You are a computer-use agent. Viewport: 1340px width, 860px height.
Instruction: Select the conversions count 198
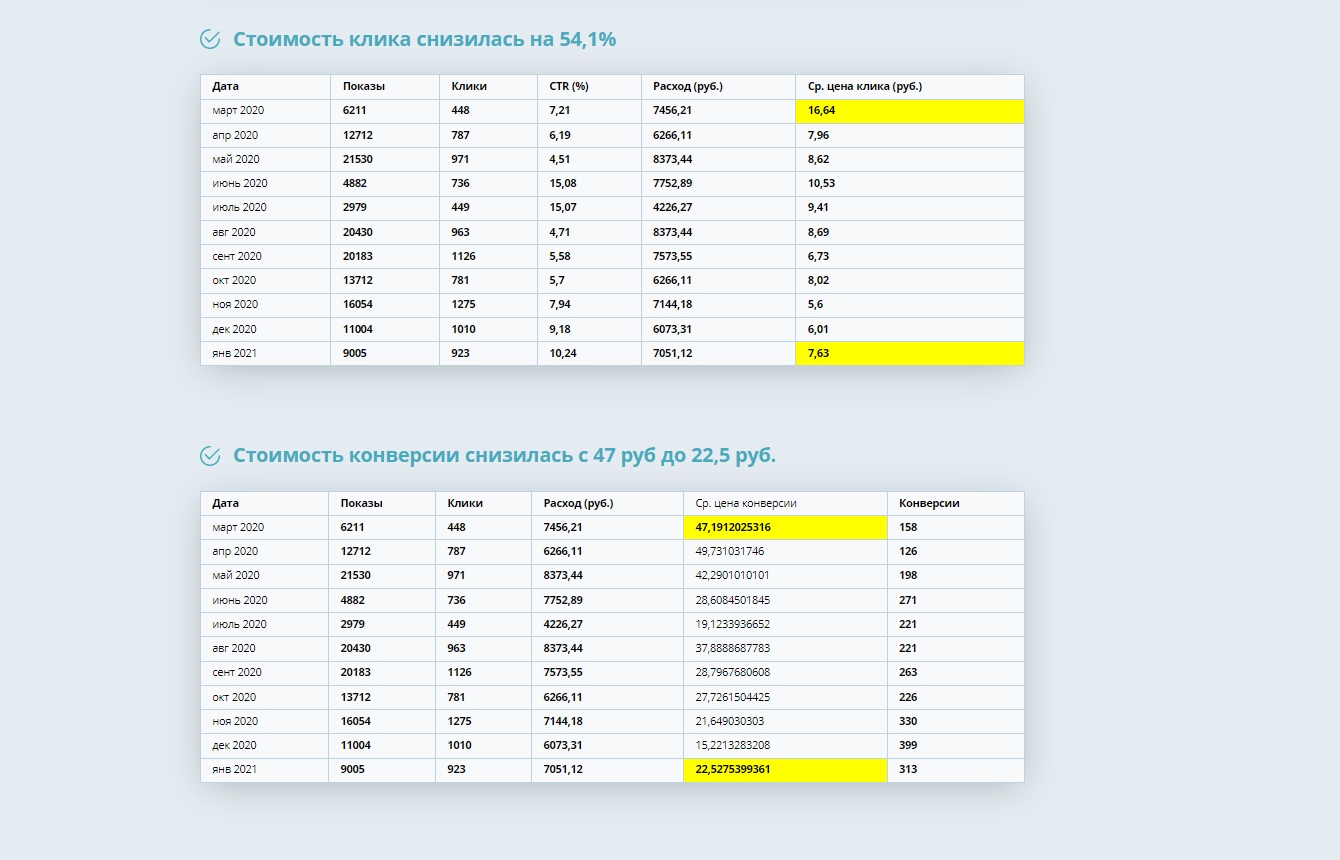[x=908, y=575]
